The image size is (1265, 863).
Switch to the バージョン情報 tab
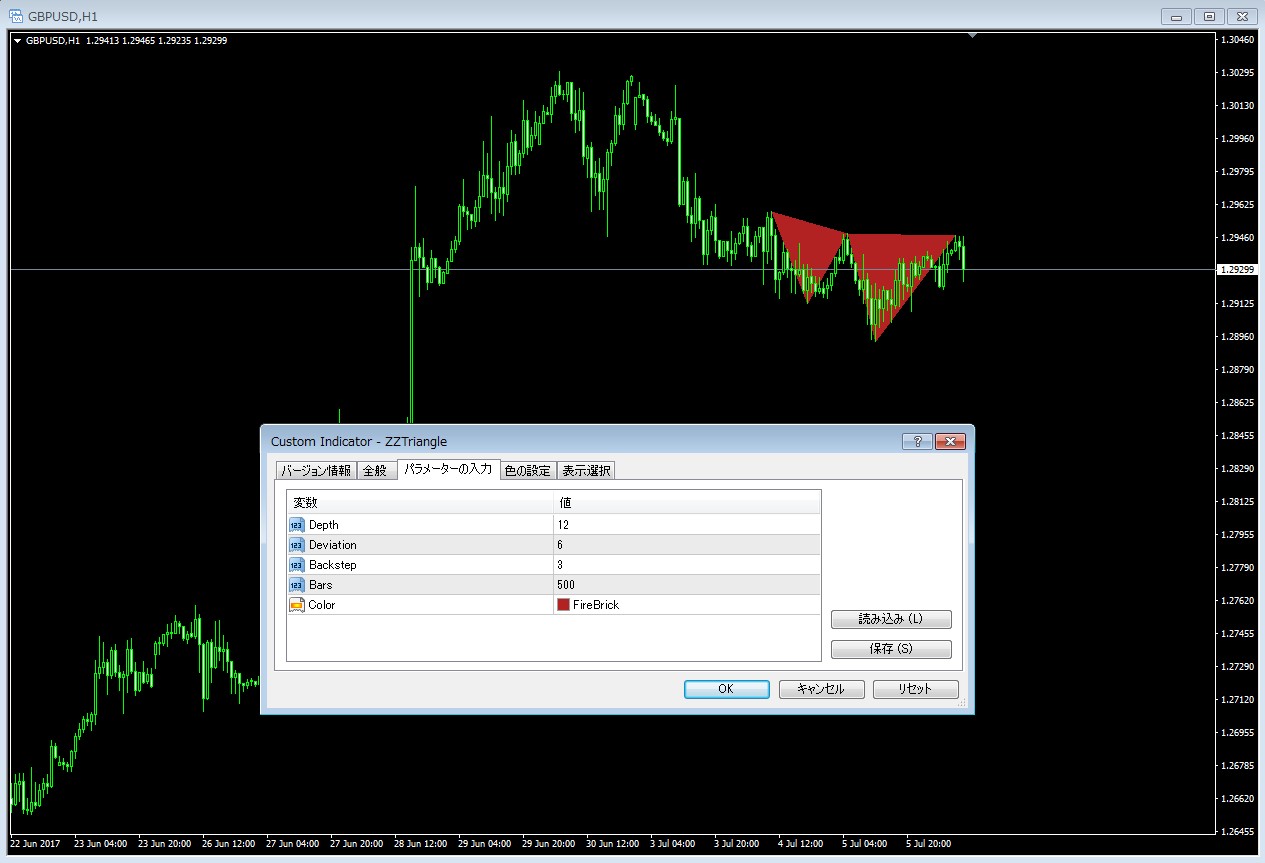pos(316,470)
